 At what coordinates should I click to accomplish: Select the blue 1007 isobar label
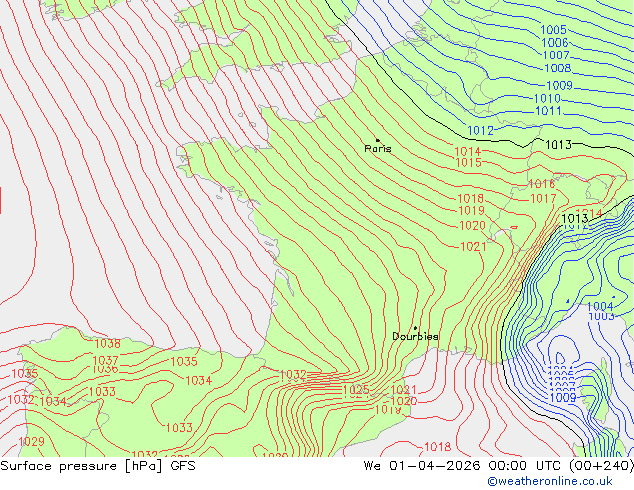(x=556, y=55)
